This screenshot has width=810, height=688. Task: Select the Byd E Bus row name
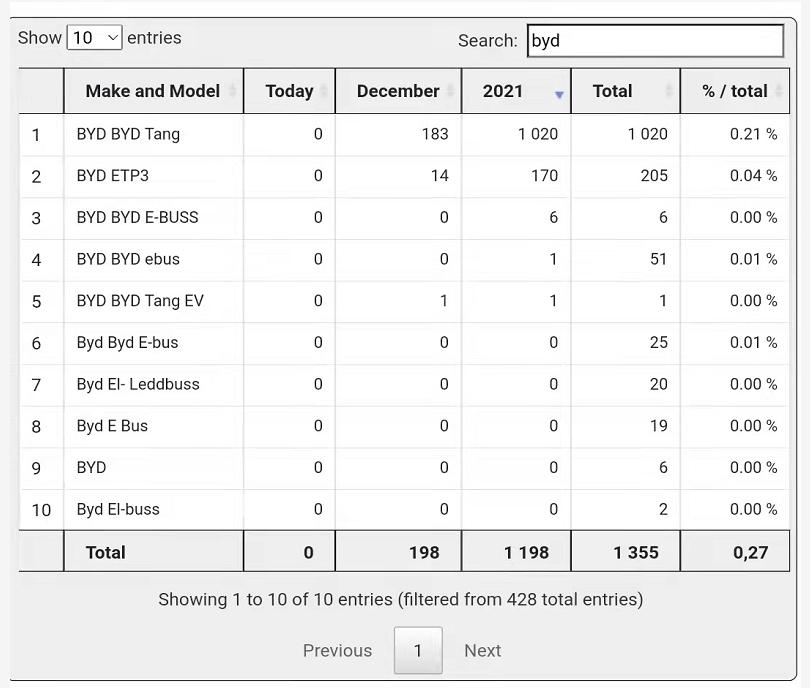click(x=112, y=426)
